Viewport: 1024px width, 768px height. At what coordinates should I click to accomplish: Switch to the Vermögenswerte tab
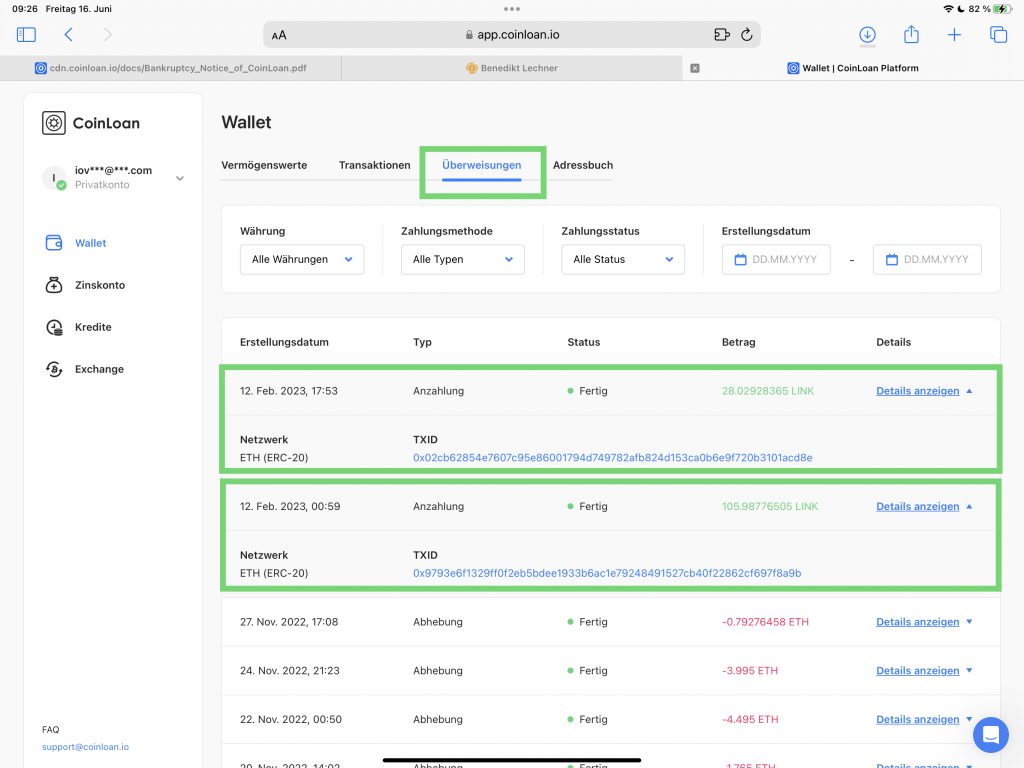point(264,165)
